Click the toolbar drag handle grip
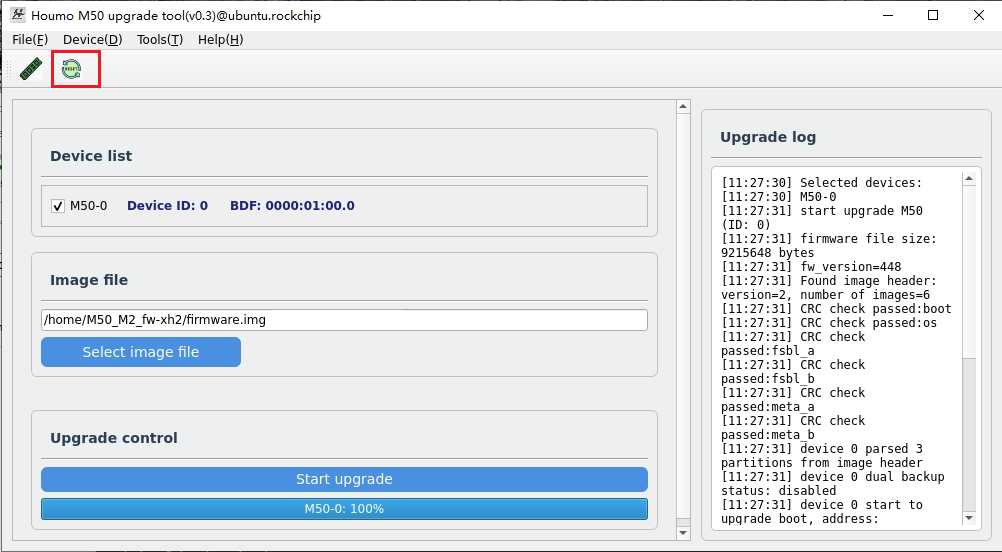 pyautogui.click(x=9, y=69)
